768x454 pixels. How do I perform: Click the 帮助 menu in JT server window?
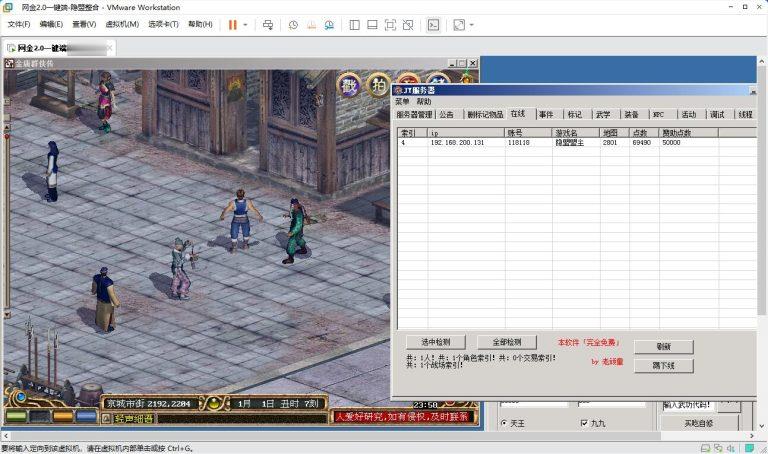424,101
